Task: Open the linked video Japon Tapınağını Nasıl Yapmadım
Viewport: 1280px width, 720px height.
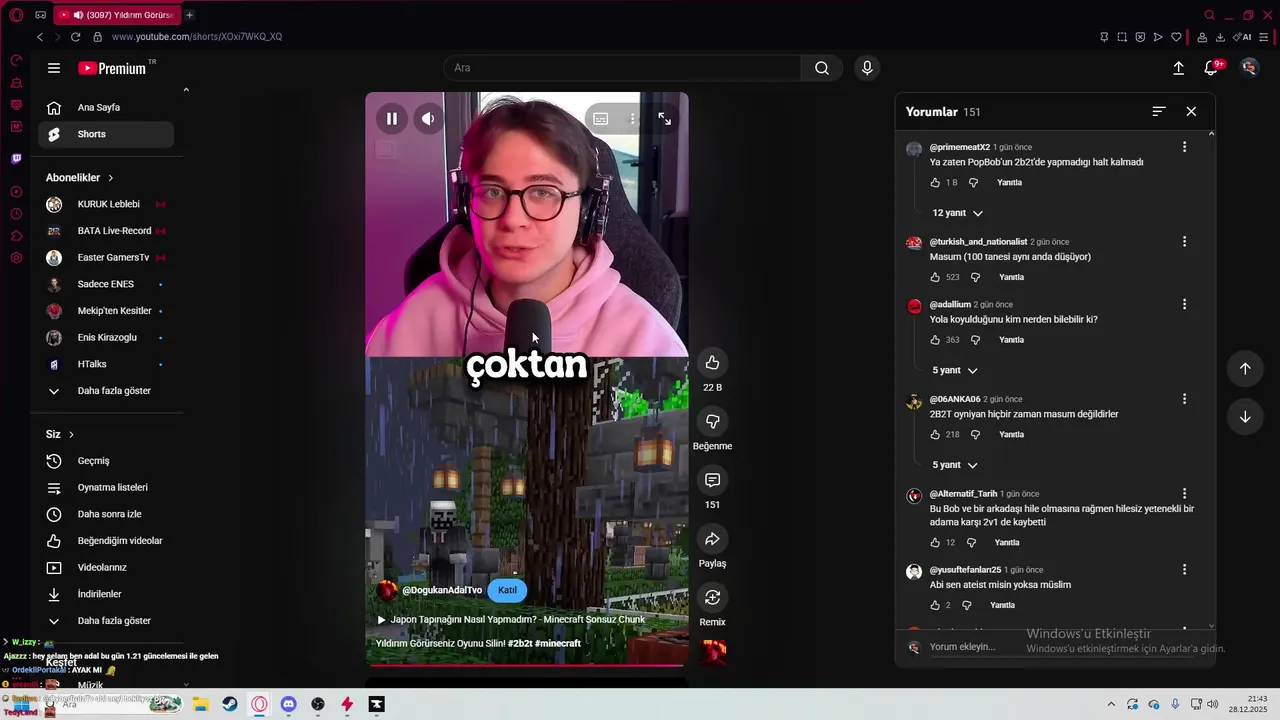Action: click(511, 620)
